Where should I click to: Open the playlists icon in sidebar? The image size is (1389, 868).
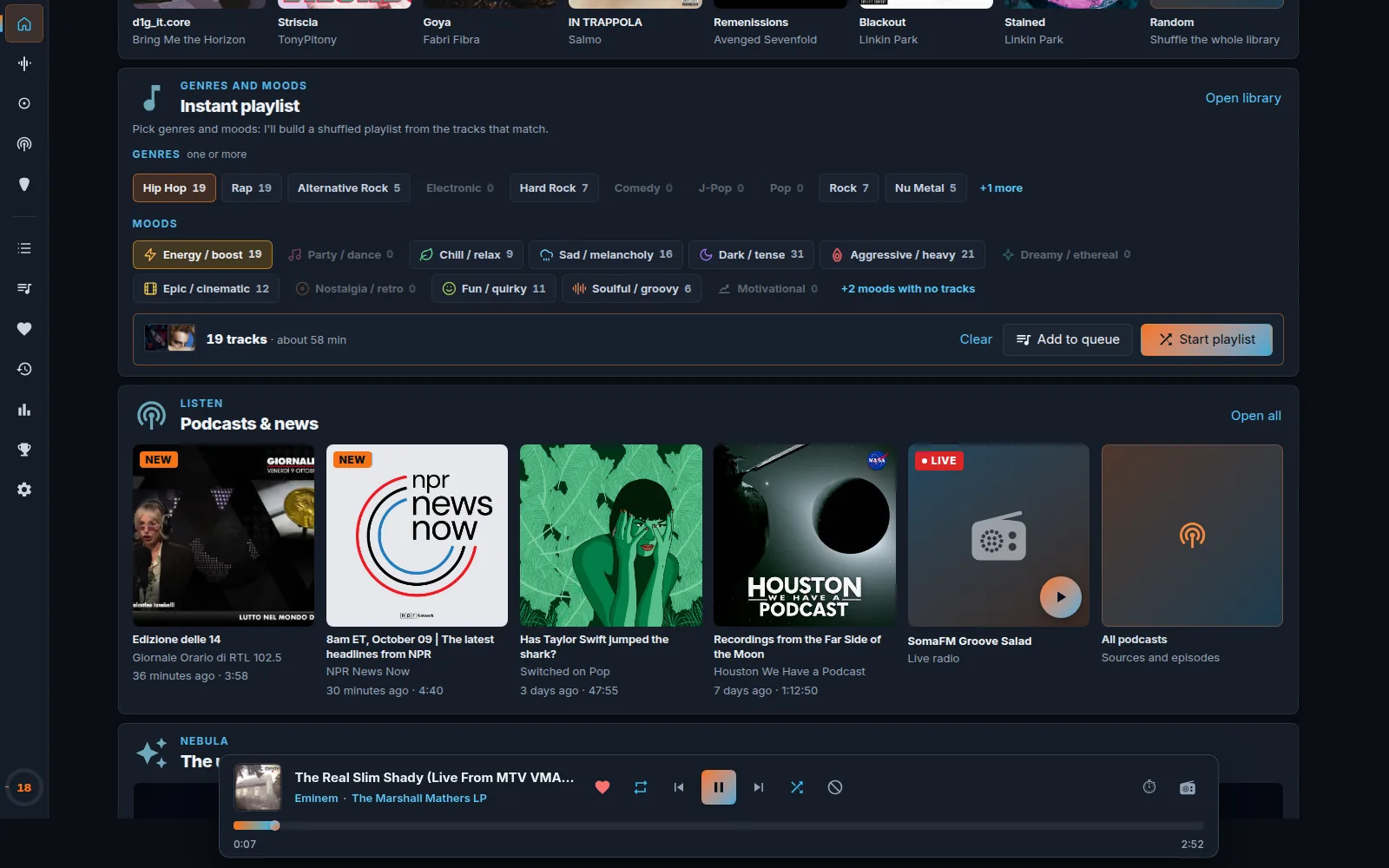point(24,288)
